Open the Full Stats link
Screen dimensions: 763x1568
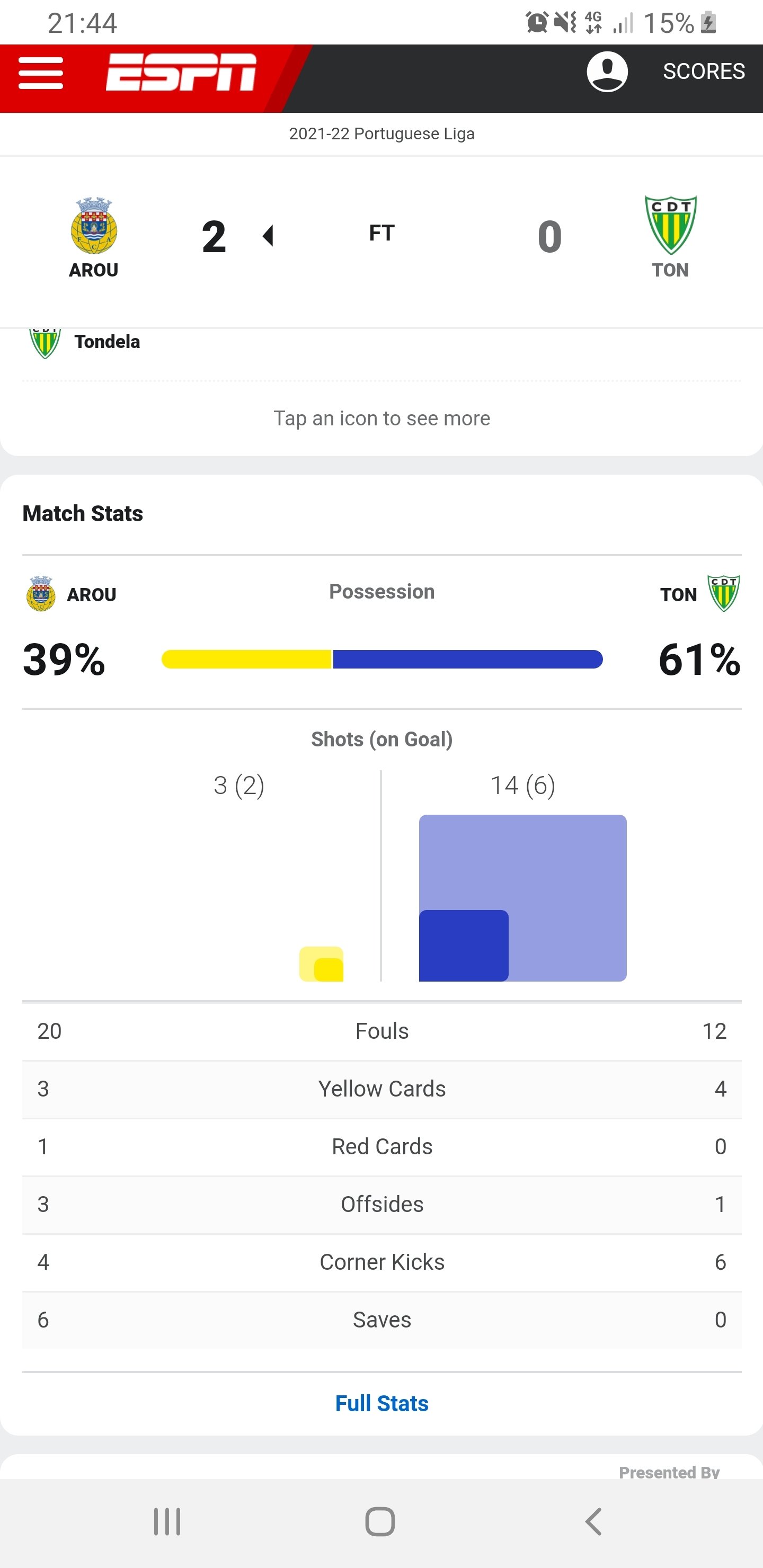pos(382,1403)
